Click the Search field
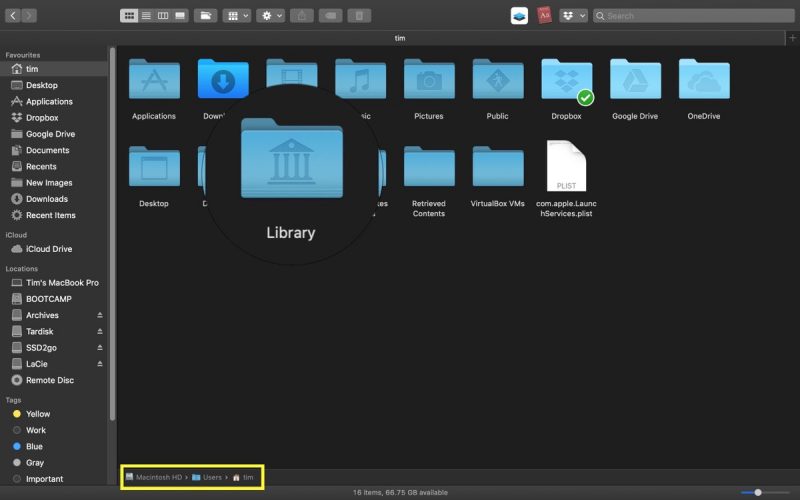 point(695,16)
